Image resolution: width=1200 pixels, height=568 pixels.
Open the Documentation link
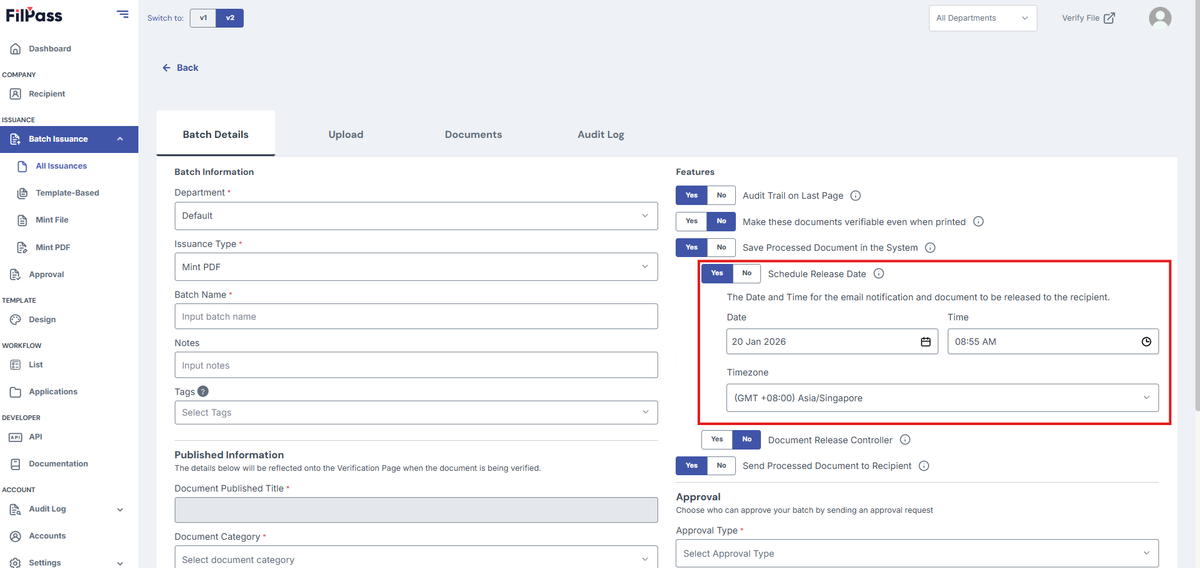(x=58, y=464)
